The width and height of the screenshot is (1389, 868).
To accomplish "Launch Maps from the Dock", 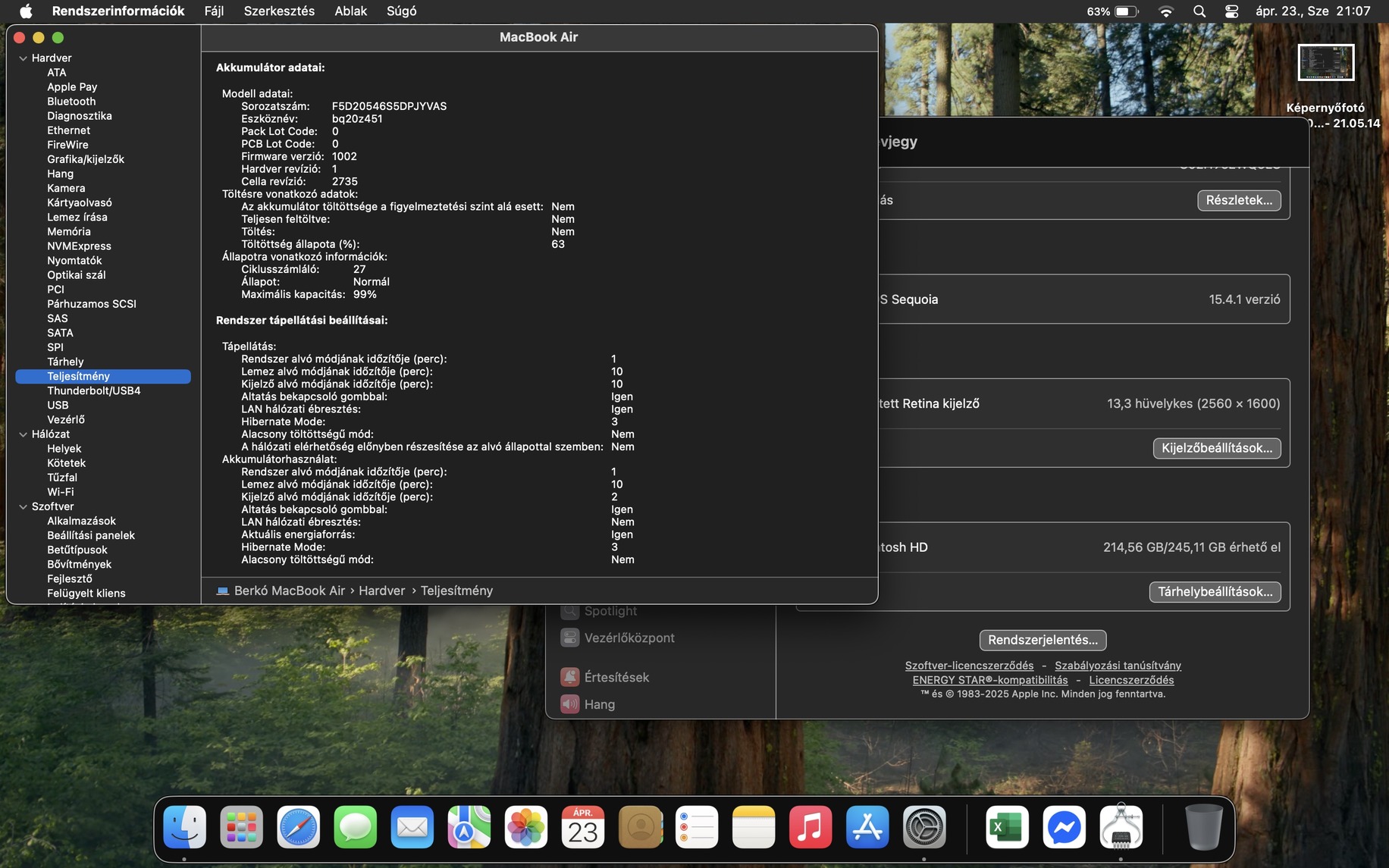I will (469, 826).
